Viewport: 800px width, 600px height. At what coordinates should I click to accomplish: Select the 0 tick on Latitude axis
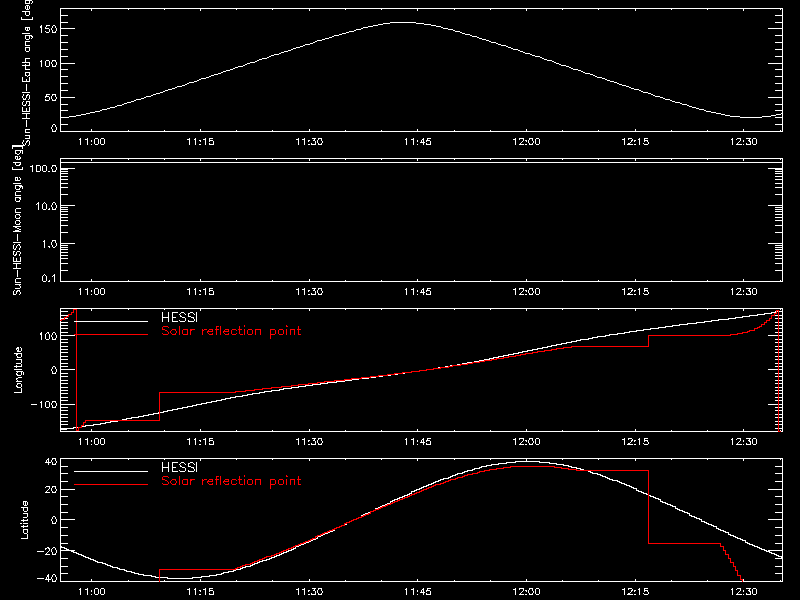54,520
